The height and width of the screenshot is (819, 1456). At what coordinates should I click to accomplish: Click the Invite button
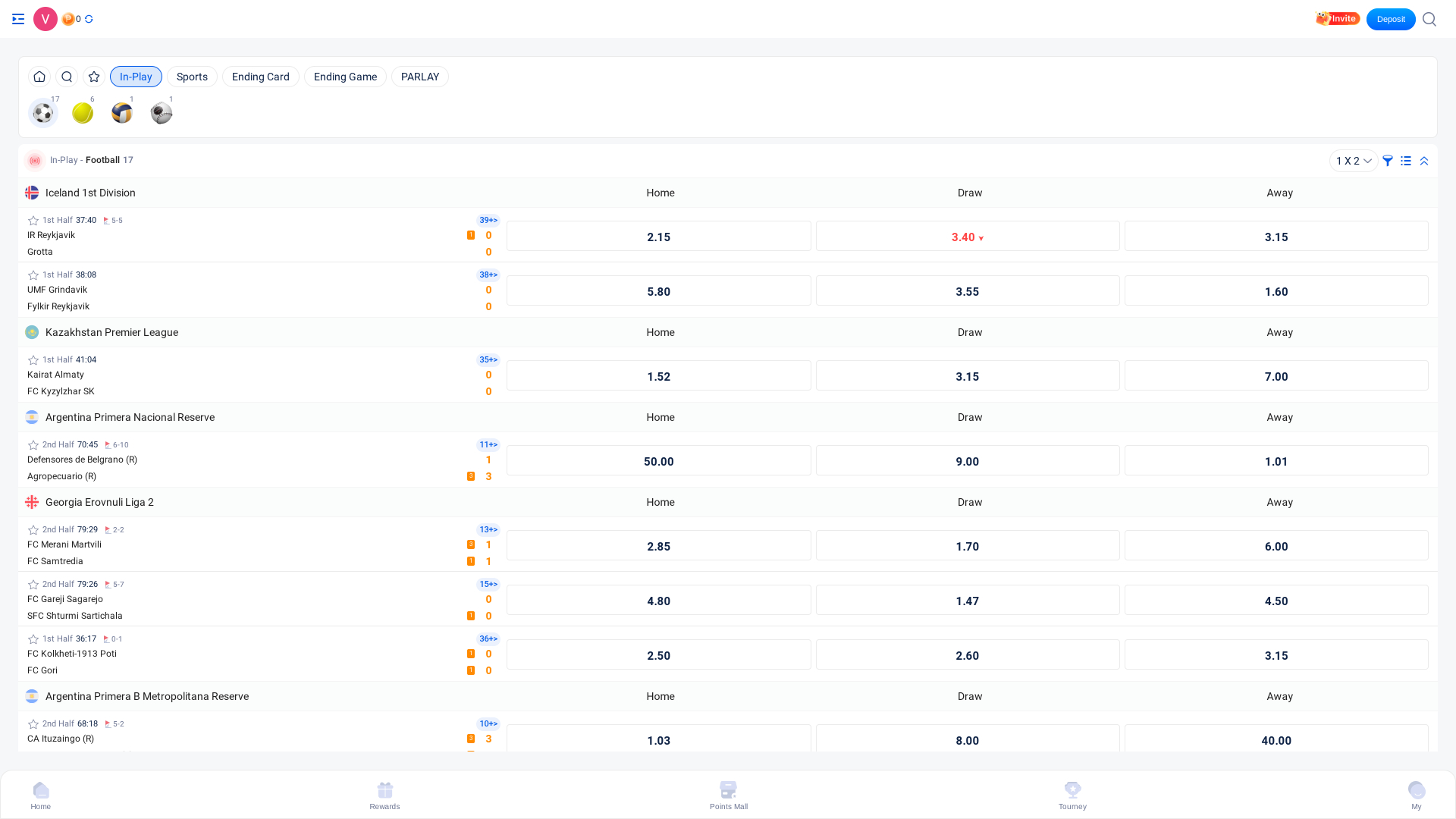click(x=1338, y=19)
